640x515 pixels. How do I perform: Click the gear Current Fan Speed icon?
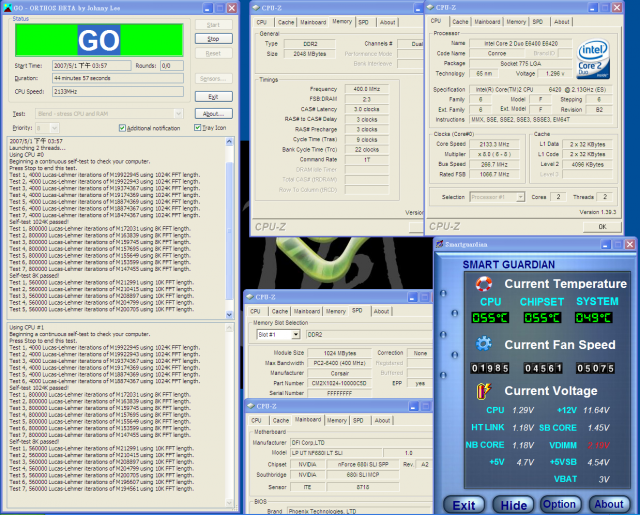(x=484, y=344)
